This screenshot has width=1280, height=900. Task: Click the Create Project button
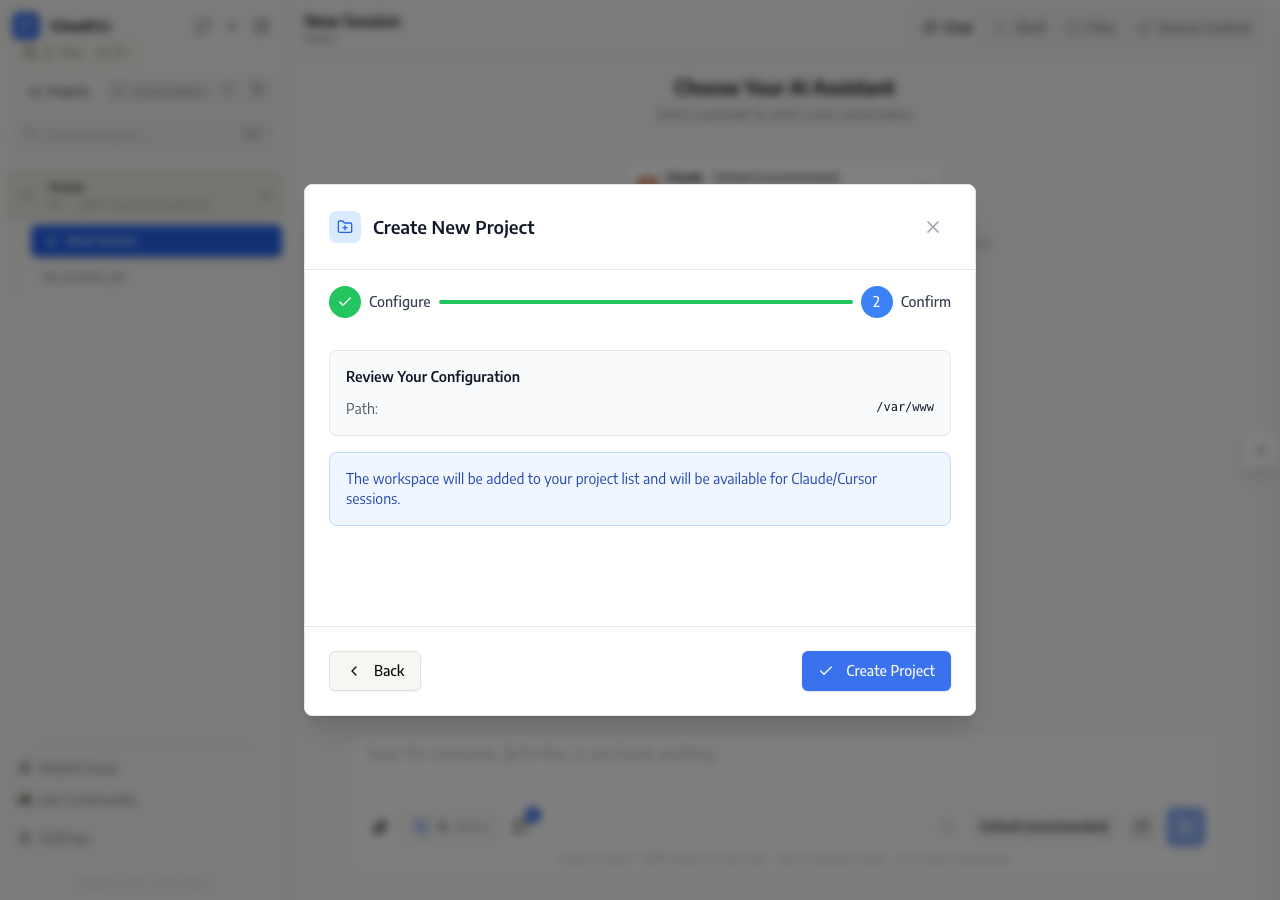(x=876, y=671)
